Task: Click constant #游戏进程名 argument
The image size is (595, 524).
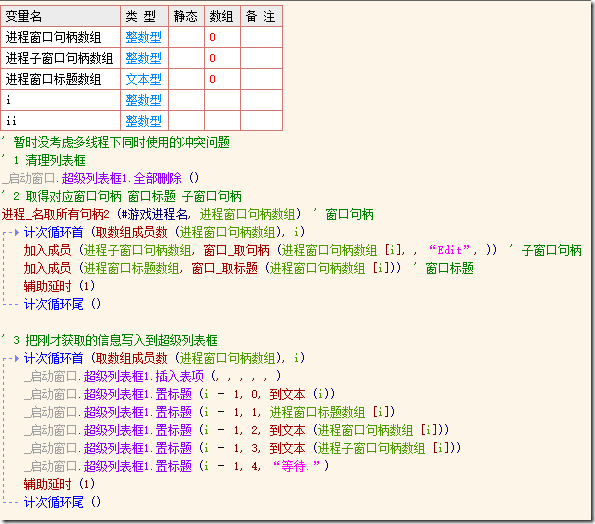Action: click(154, 214)
